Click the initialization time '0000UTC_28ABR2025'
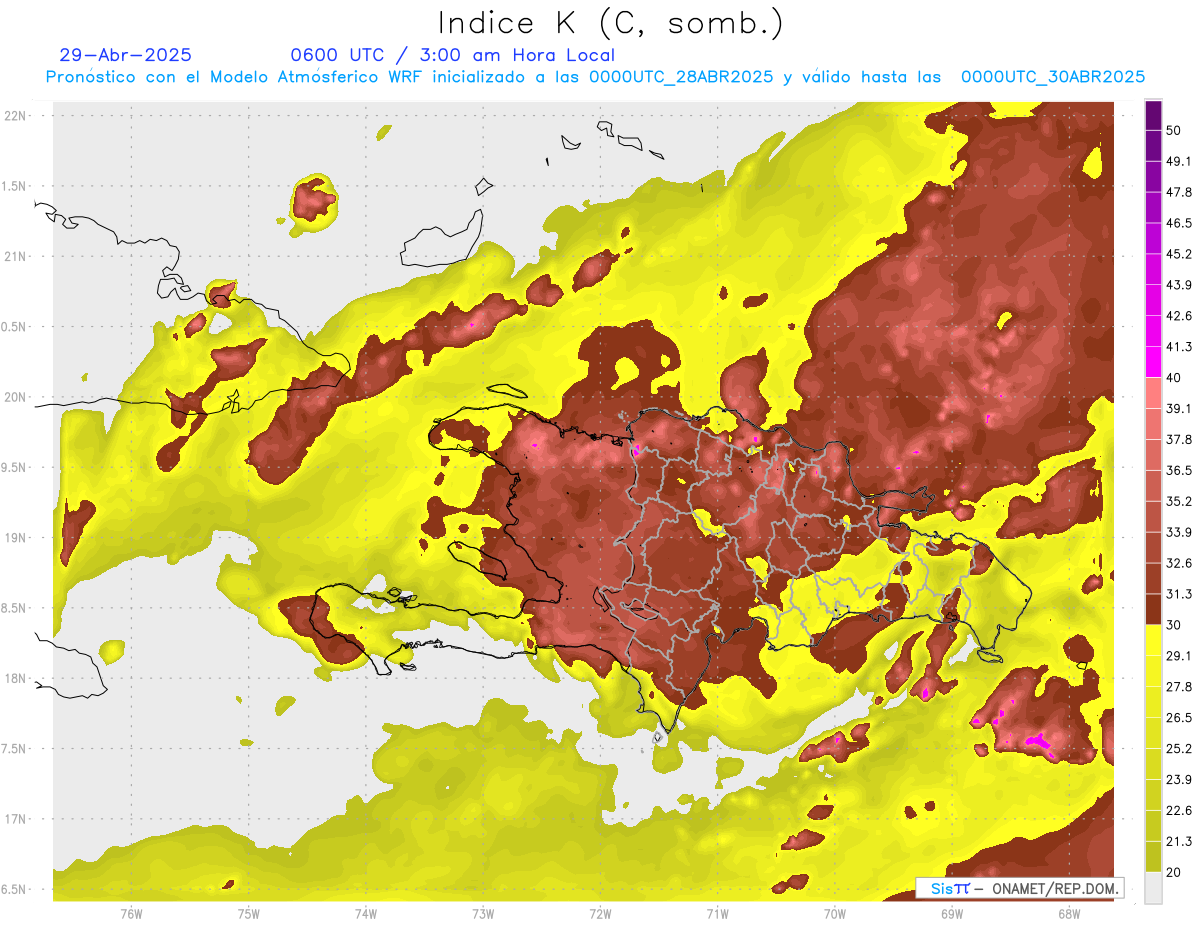The image size is (1200, 927). click(681, 76)
